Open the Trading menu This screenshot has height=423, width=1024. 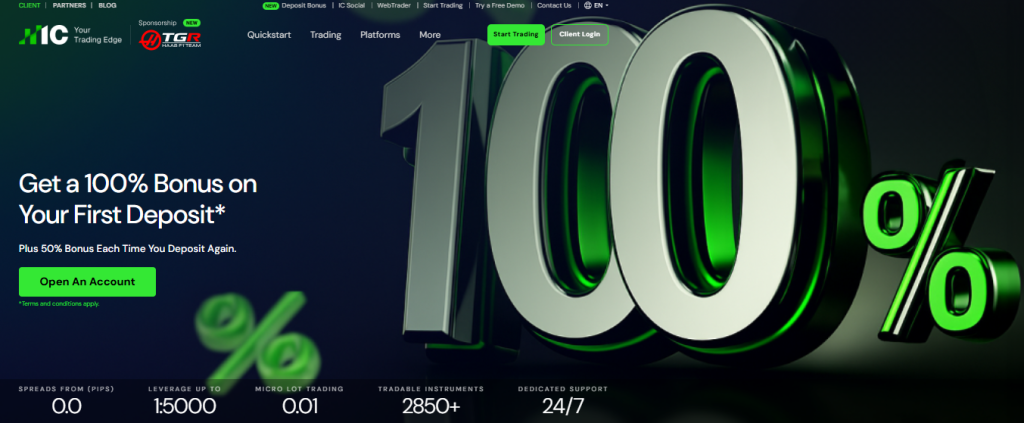[326, 35]
